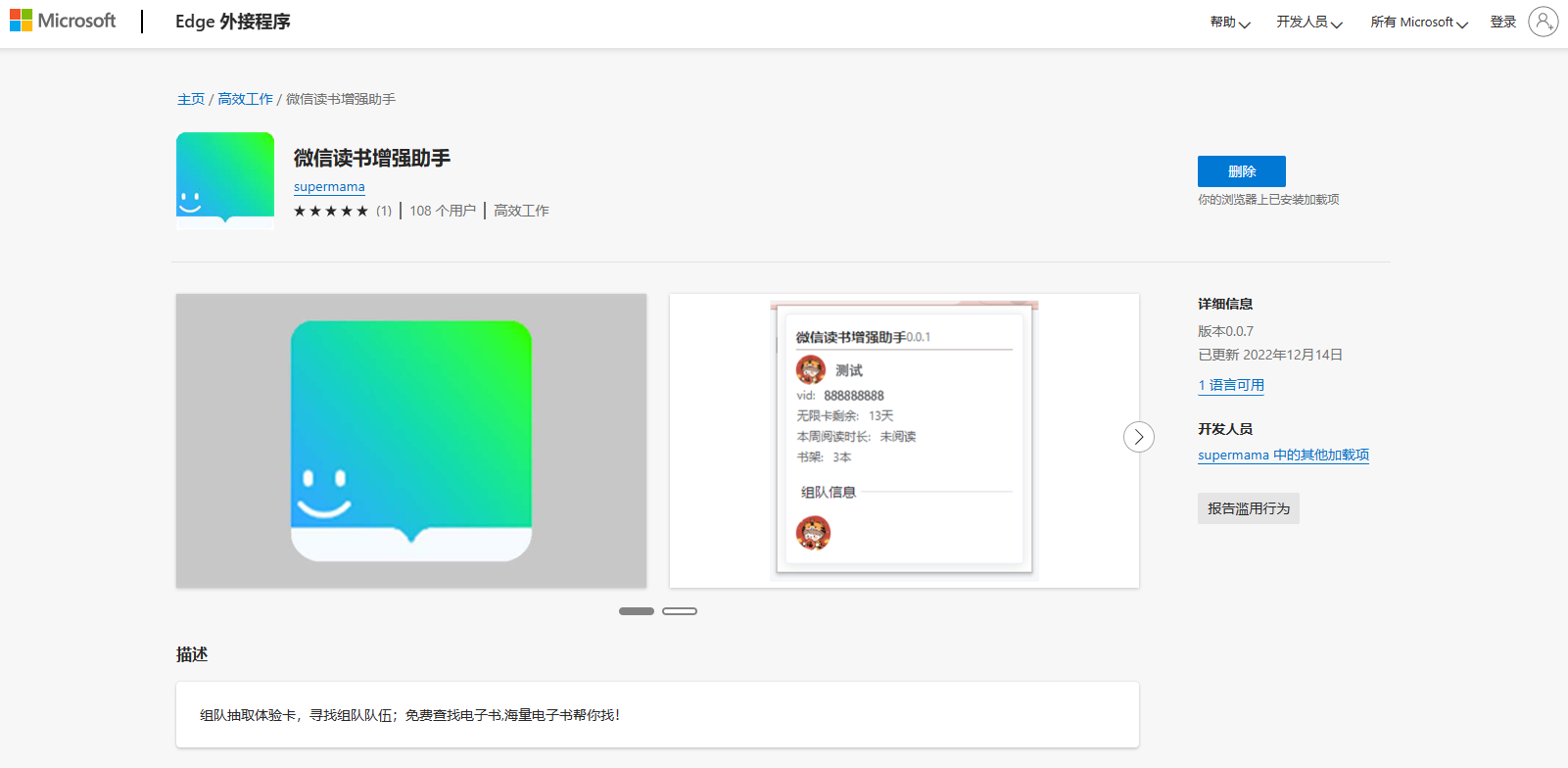
Task: Open 高效工作 breadcrumb link
Action: click(x=245, y=99)
